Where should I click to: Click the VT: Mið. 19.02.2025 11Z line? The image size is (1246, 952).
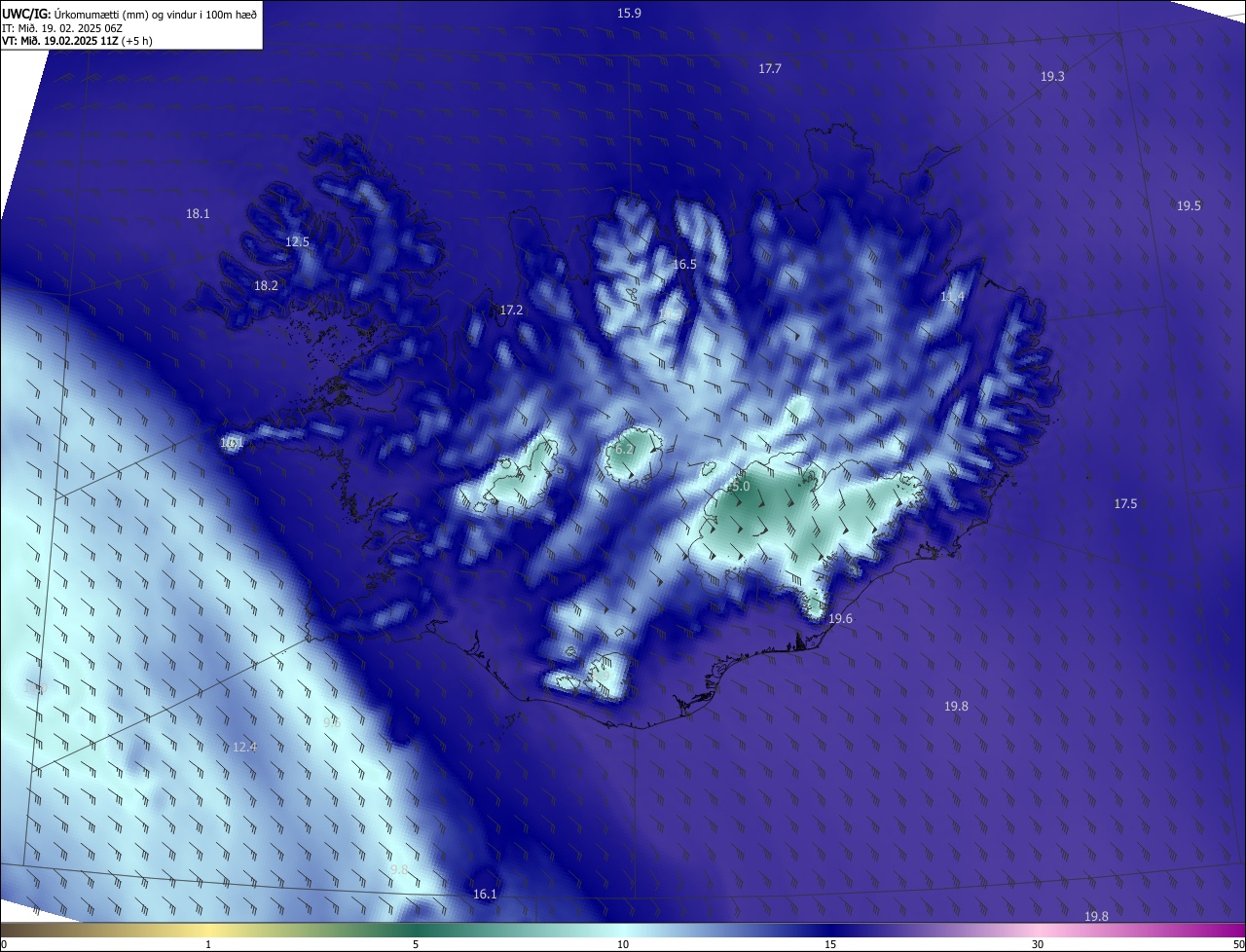tap(77, 41)
